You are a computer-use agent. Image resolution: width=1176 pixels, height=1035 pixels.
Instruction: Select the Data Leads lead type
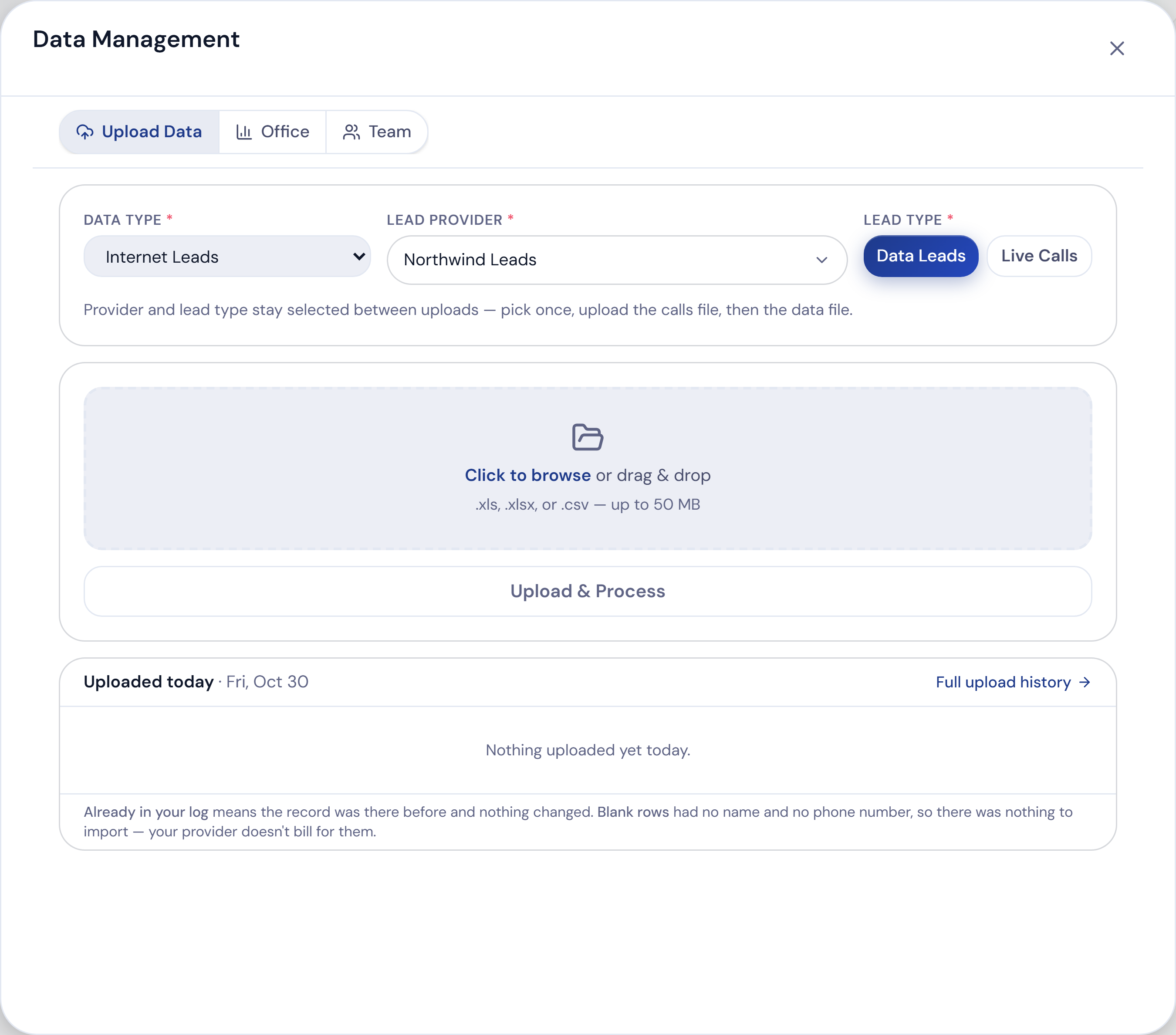click(921, 256)
